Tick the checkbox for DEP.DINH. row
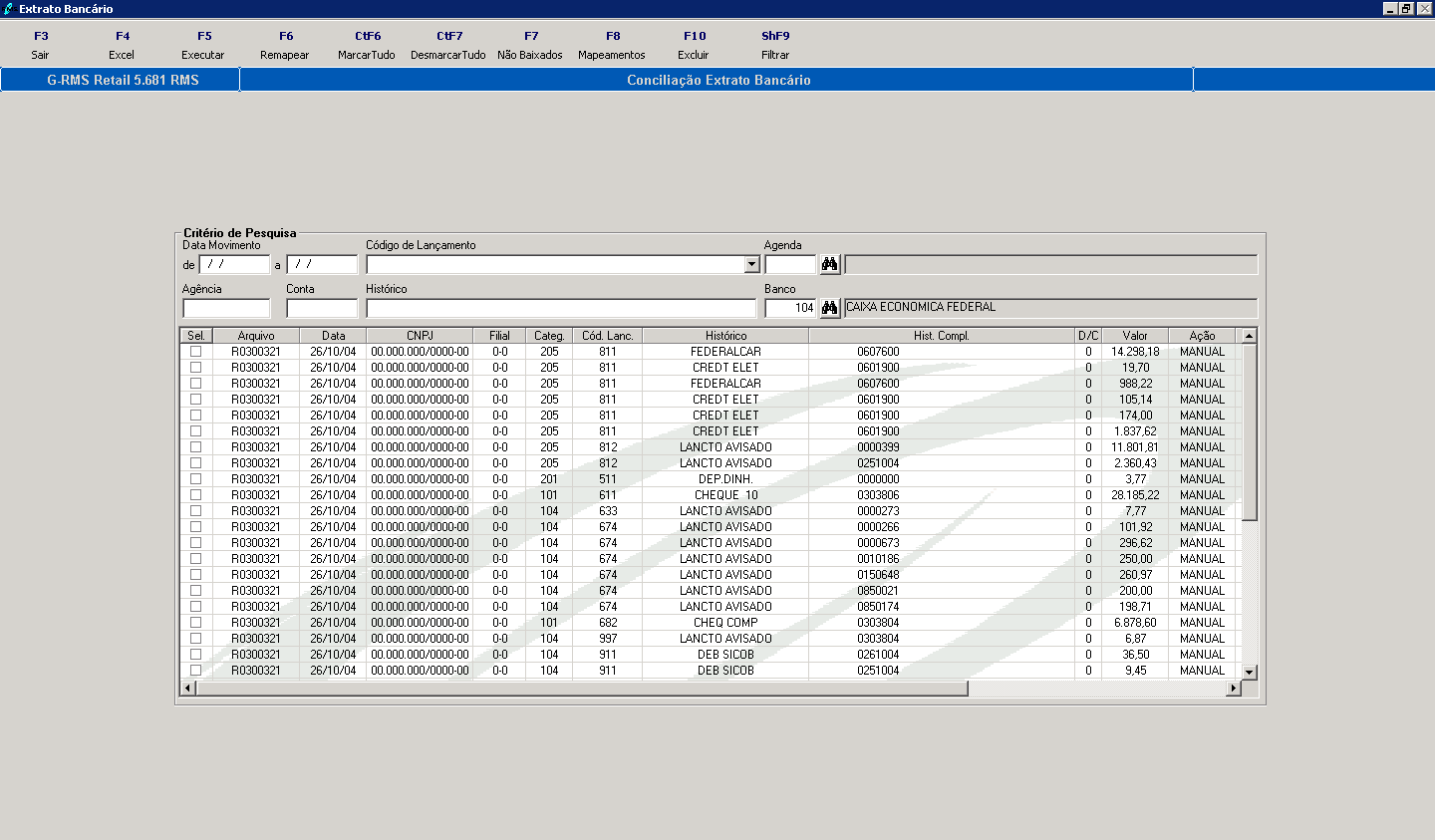The width and height of the screenshot is (1435, 840). tap(195, 478)
